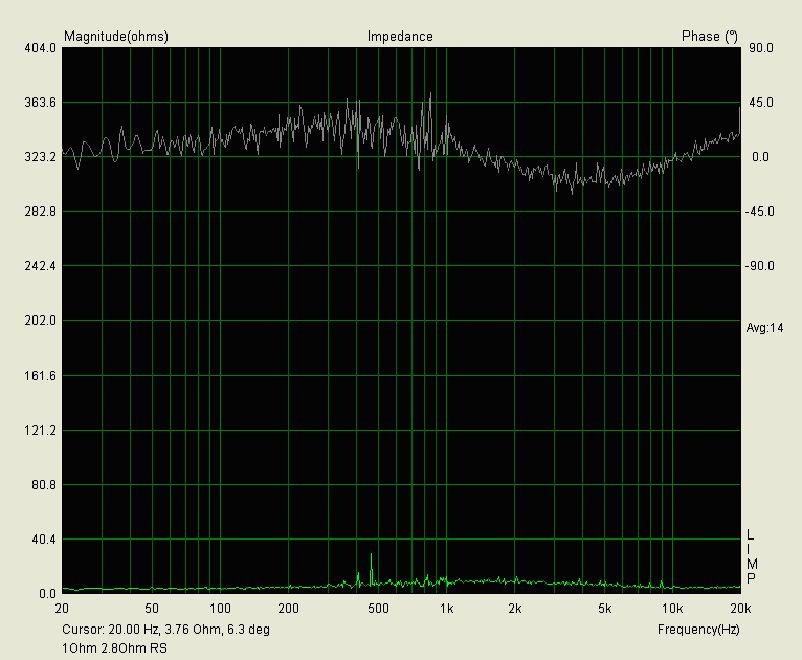
Task: Click the 500 Hz frequency tick label
Action: (x=378, y=609)
